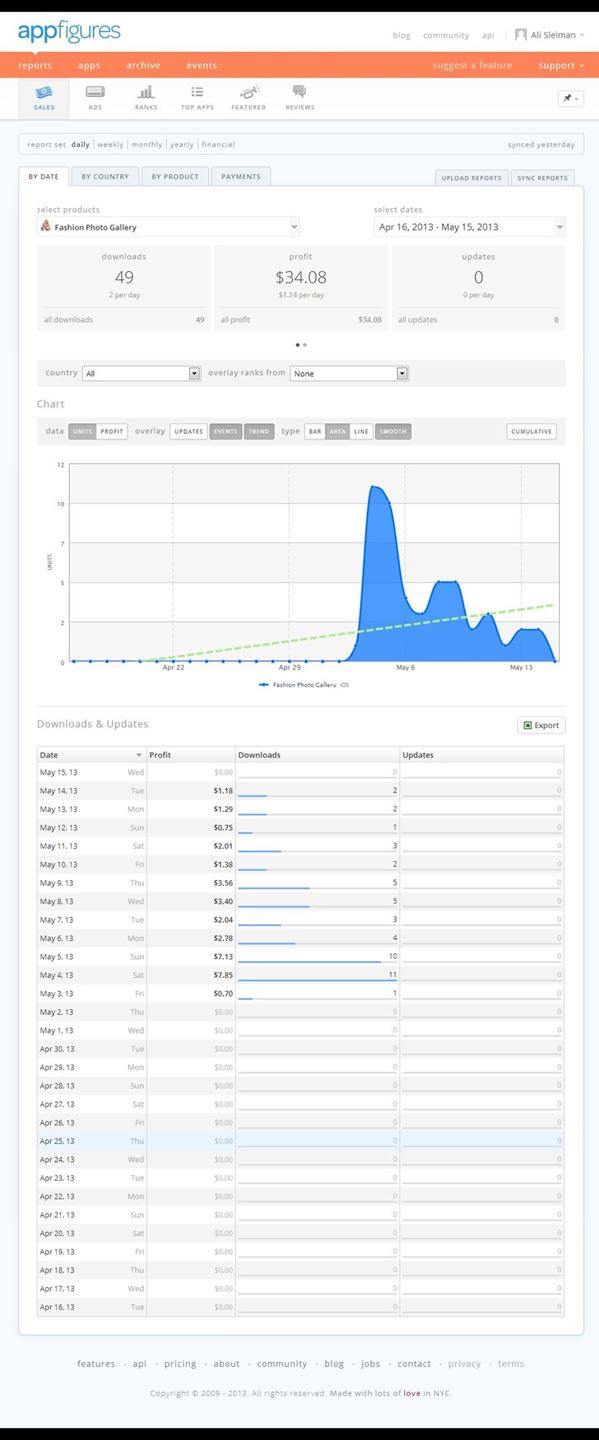The height and width of the screenshot is (1440, 599).
Task: Select weekly report set
Action: point(110,144)
